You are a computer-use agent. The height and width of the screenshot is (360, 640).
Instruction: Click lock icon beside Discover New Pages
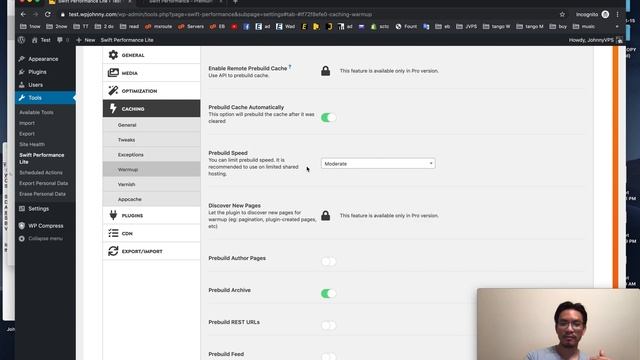pyautogui.click(x=325, y=216)
